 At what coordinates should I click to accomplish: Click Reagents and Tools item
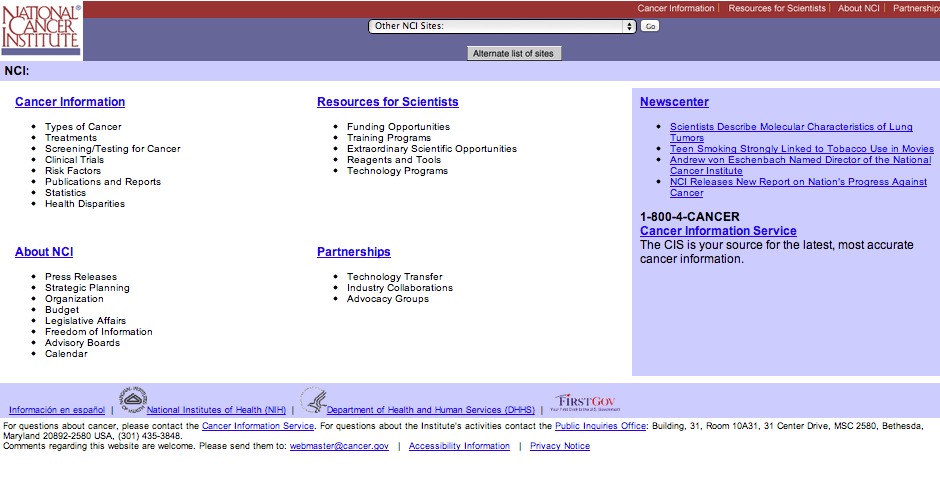pos(394,160)
